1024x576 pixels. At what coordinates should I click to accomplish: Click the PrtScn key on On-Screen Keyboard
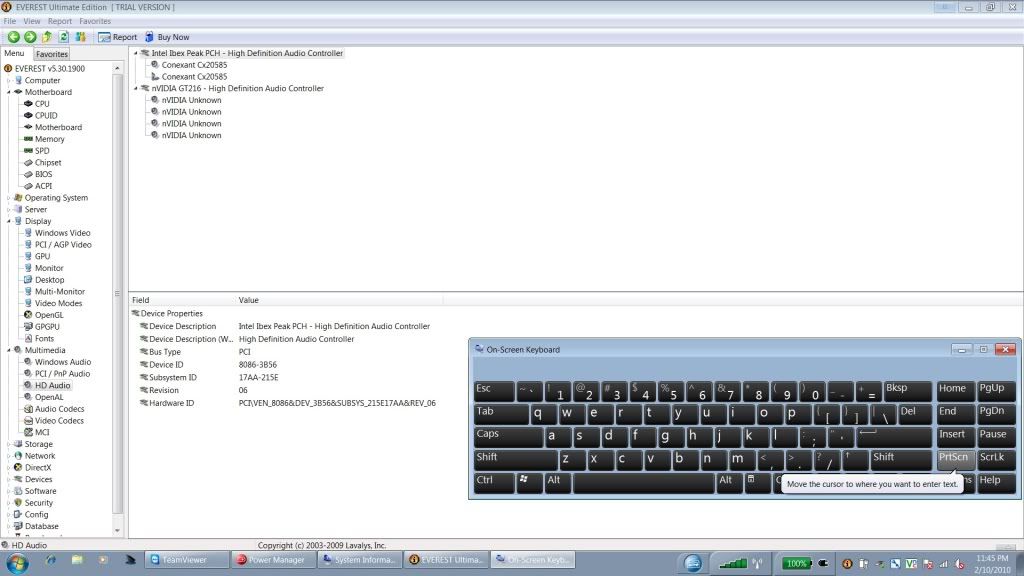click(955, 459)
